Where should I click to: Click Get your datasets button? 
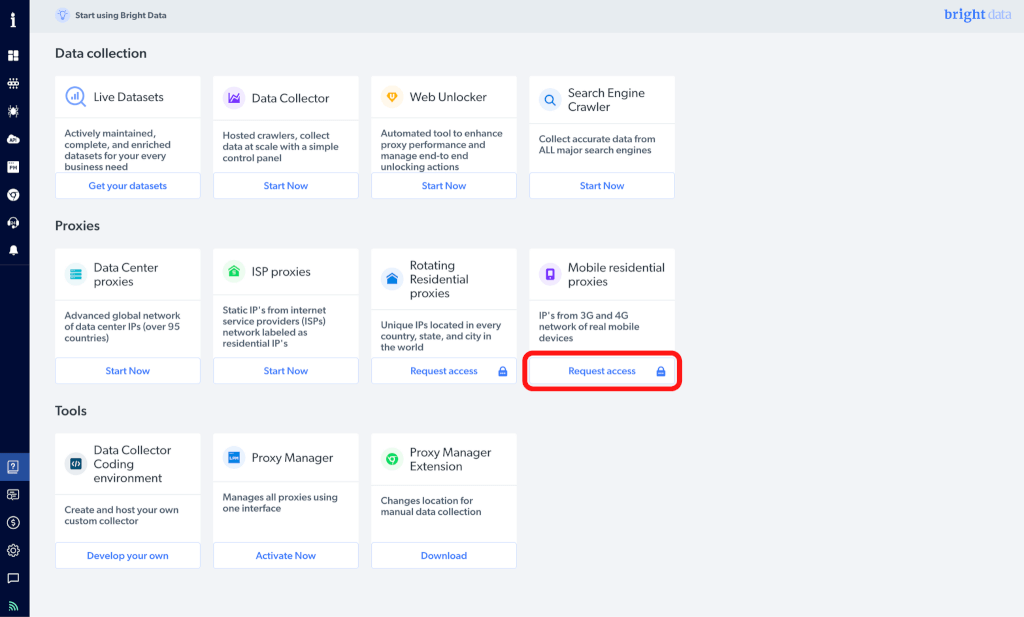(x=128, y=186)
